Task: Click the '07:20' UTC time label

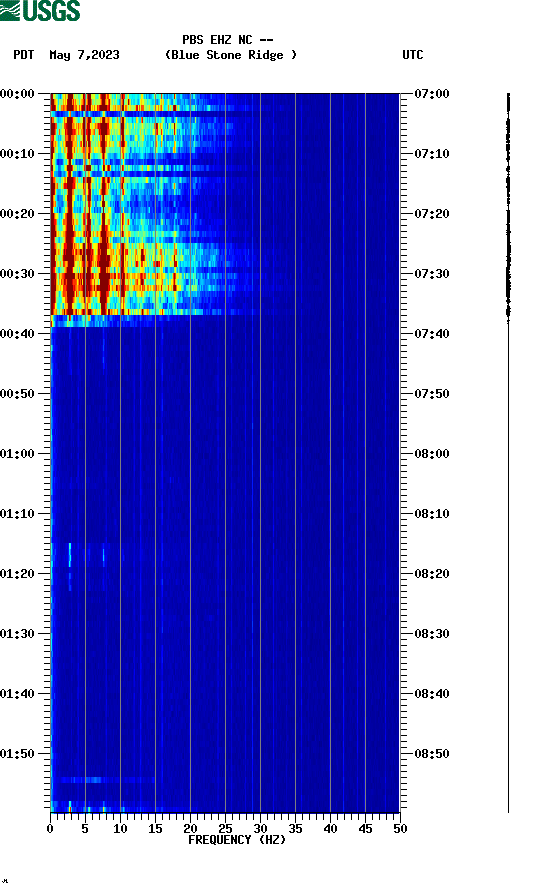Action: (x=431, y=214)
